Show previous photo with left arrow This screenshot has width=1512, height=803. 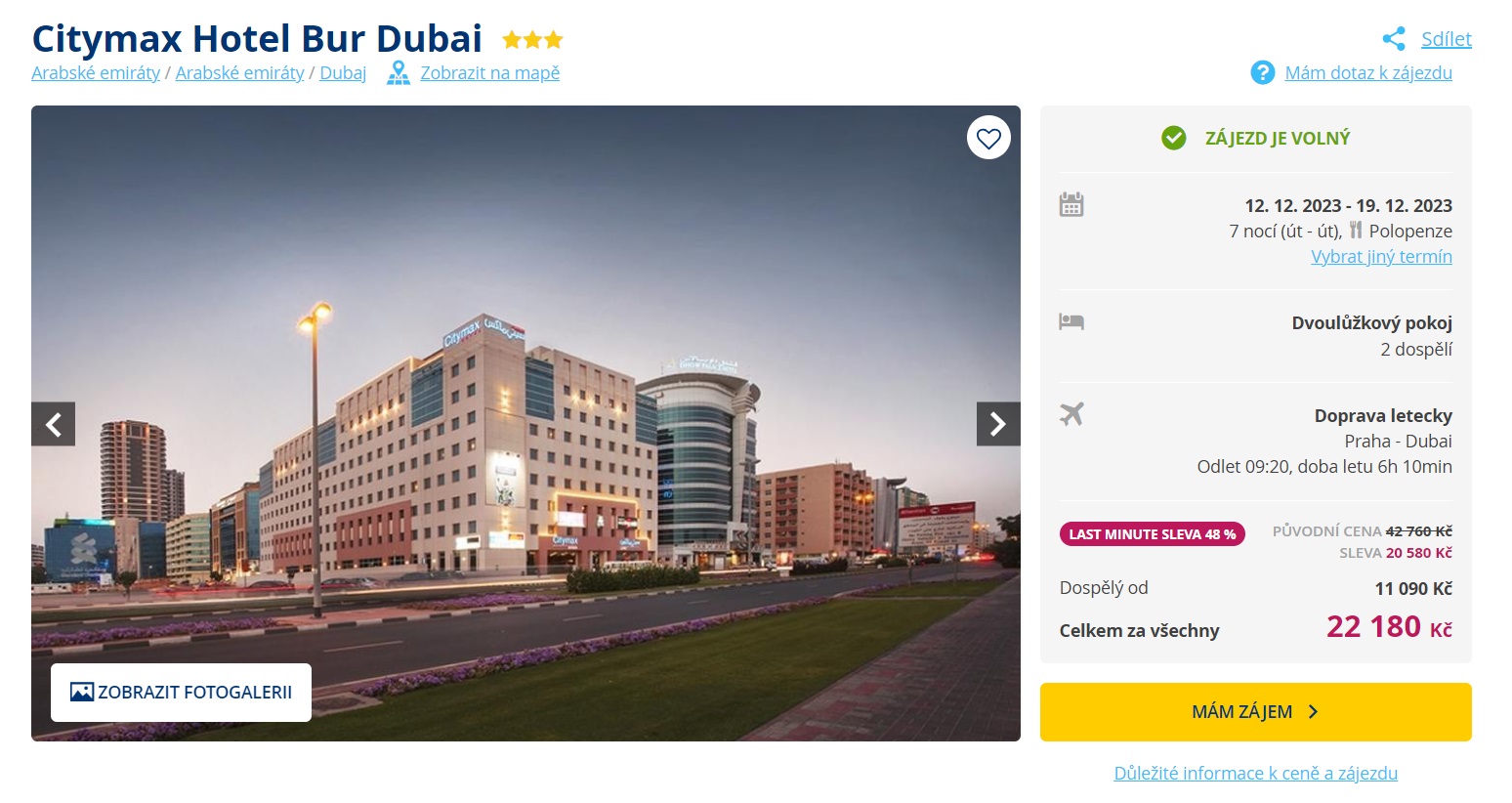tap(54, 424)
